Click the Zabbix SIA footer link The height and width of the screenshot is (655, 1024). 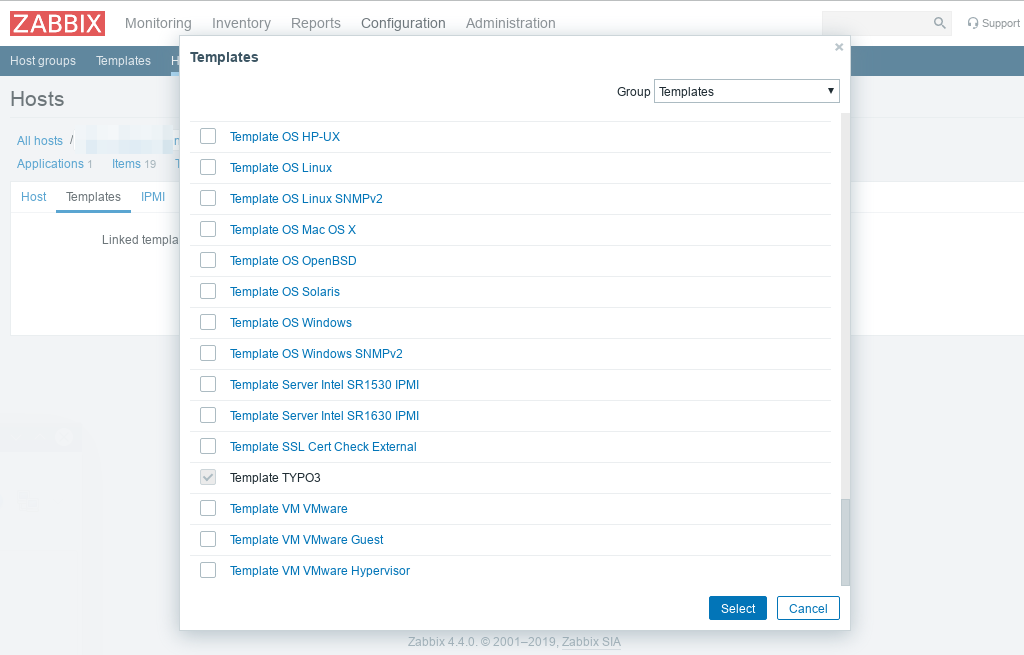pos(591,642)
